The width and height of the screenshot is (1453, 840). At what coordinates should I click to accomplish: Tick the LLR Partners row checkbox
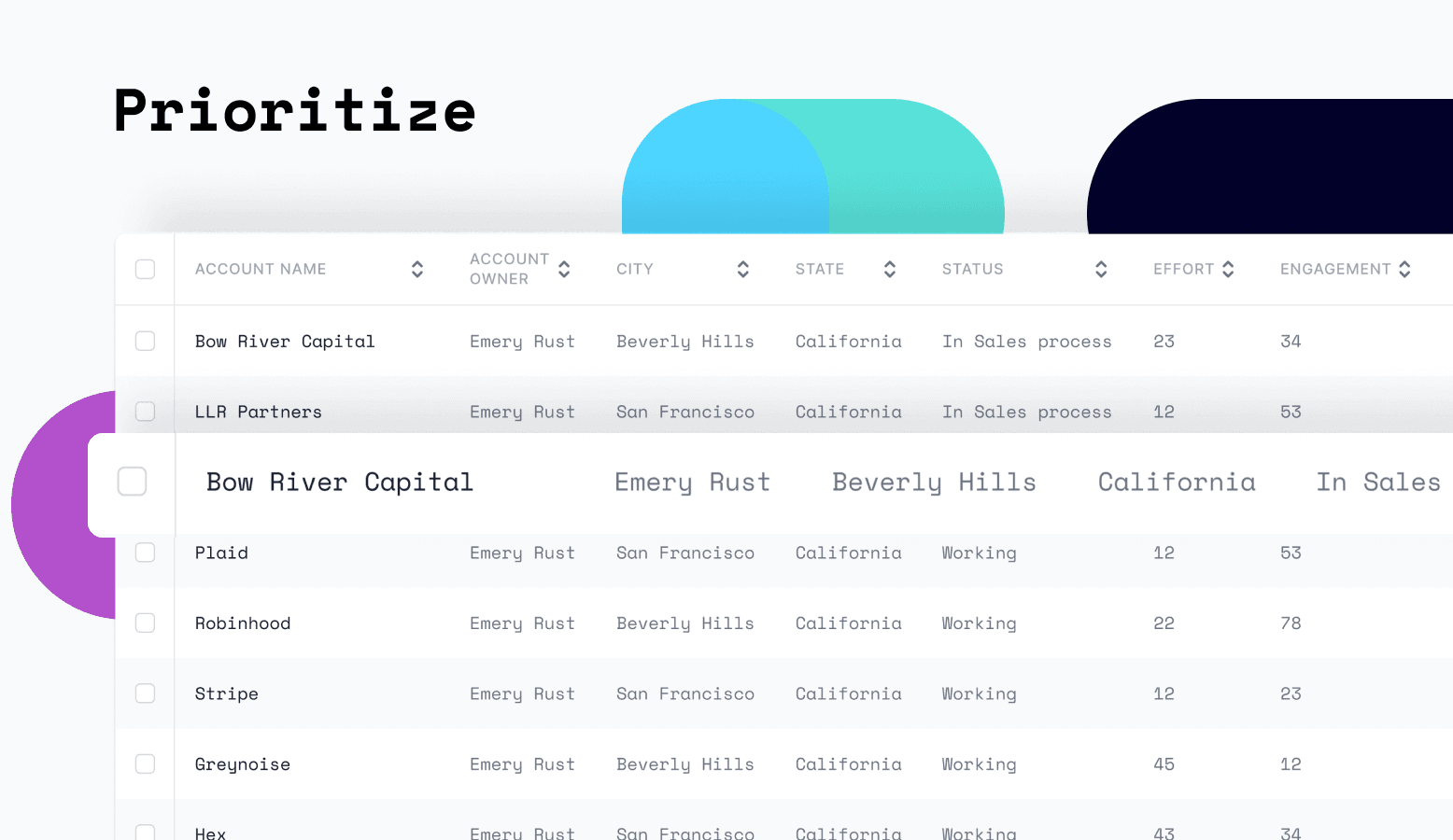point(145,412)
